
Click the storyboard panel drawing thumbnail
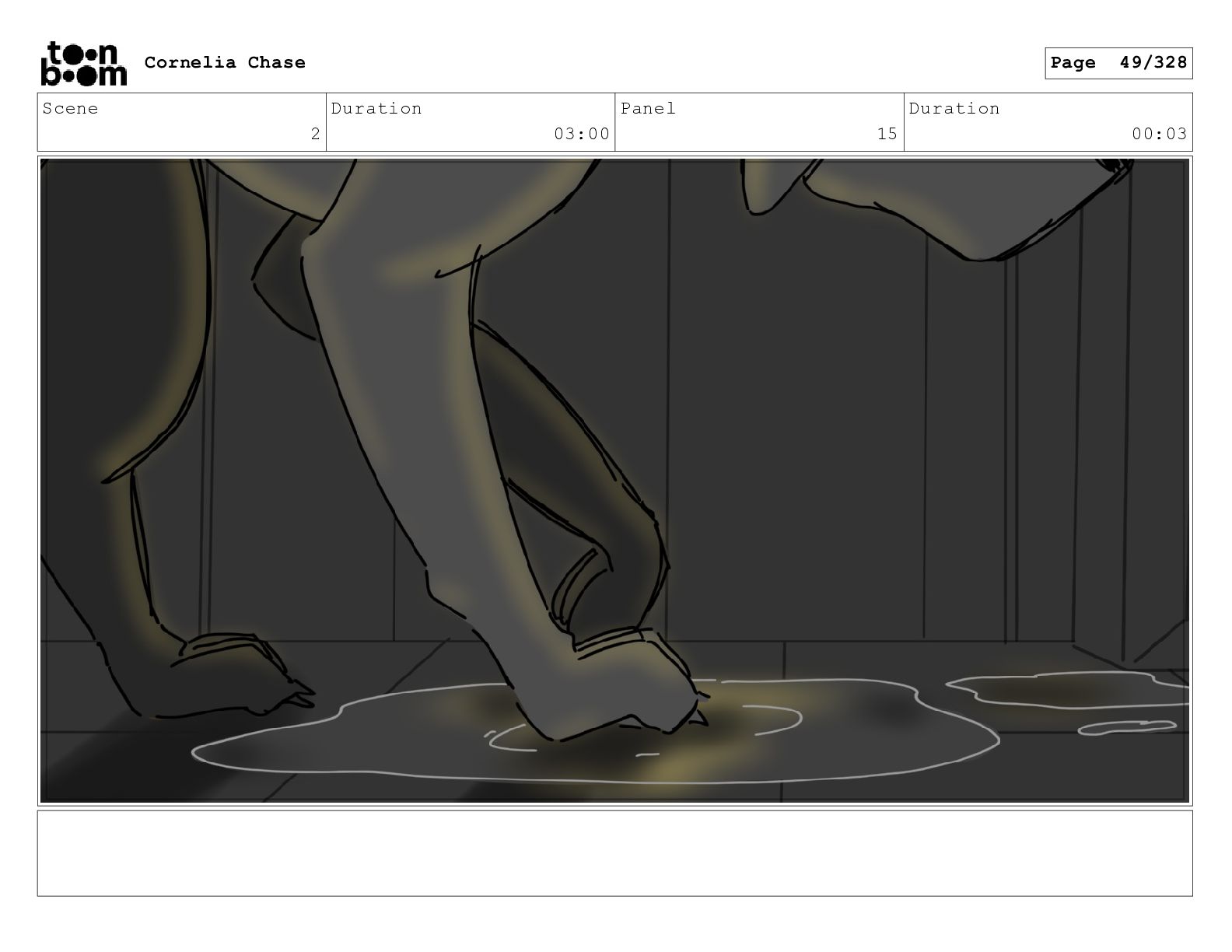[x=614, y=481]
